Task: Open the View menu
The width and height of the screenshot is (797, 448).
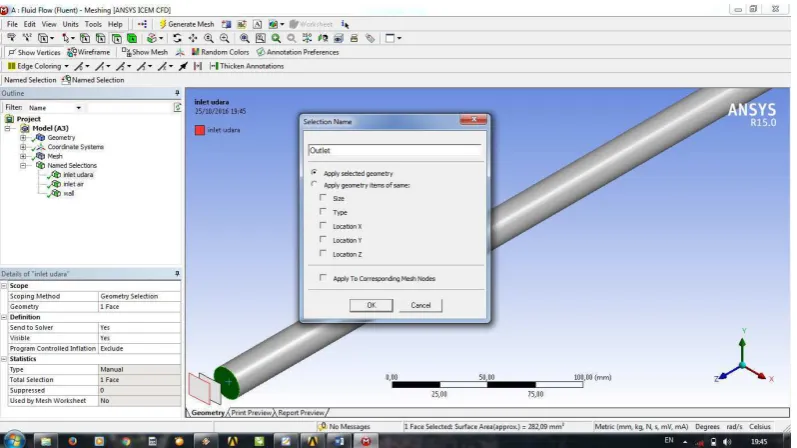Action: pos(49,24)
